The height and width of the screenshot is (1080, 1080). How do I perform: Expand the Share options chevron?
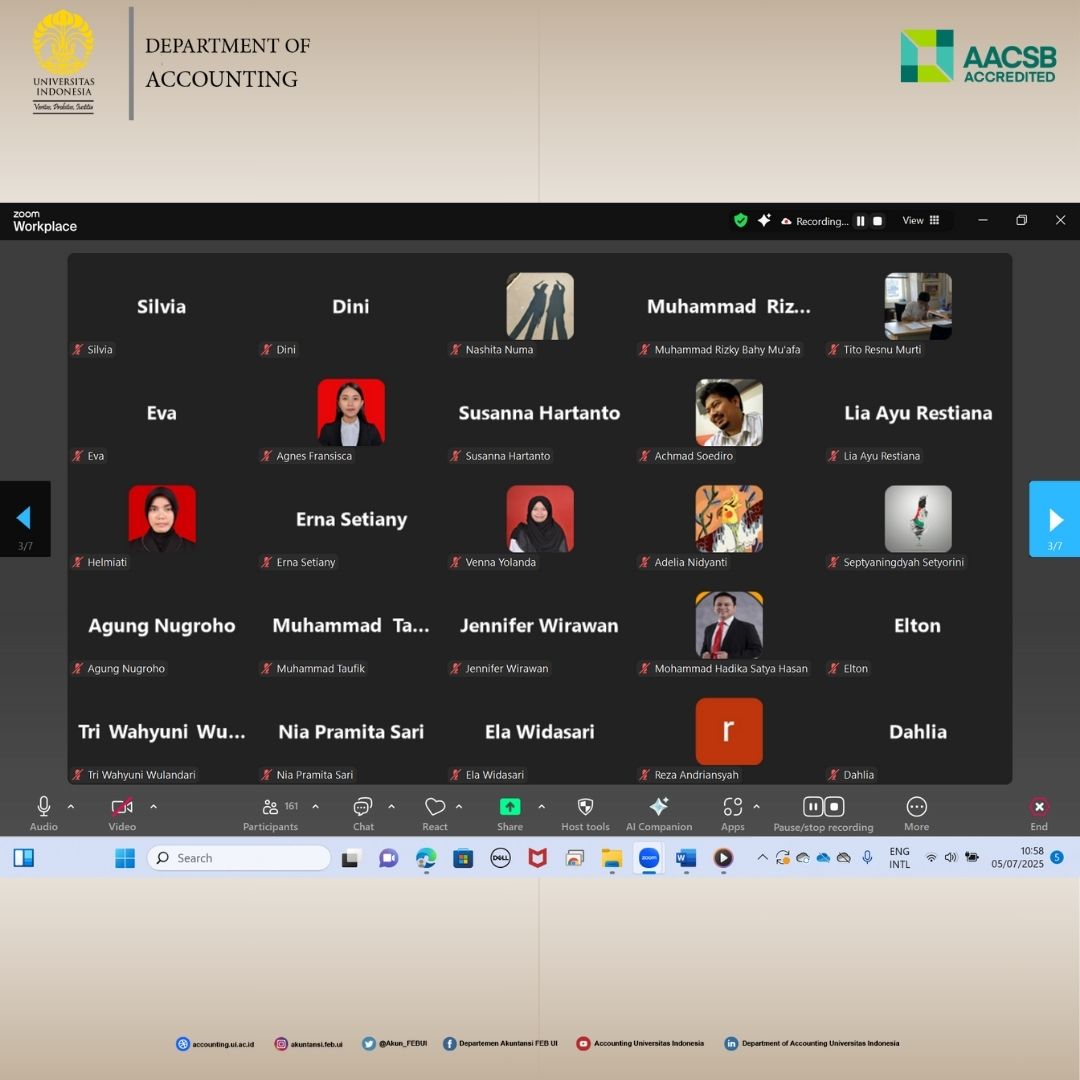(542, 806)
